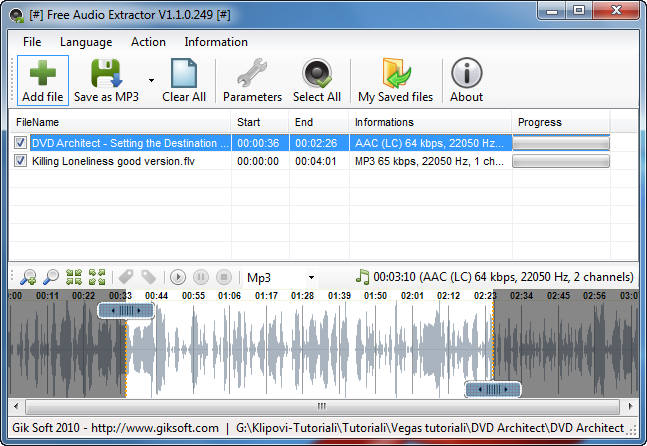Click the AAC (LC) 64 kbps info cell

[429, 143]
